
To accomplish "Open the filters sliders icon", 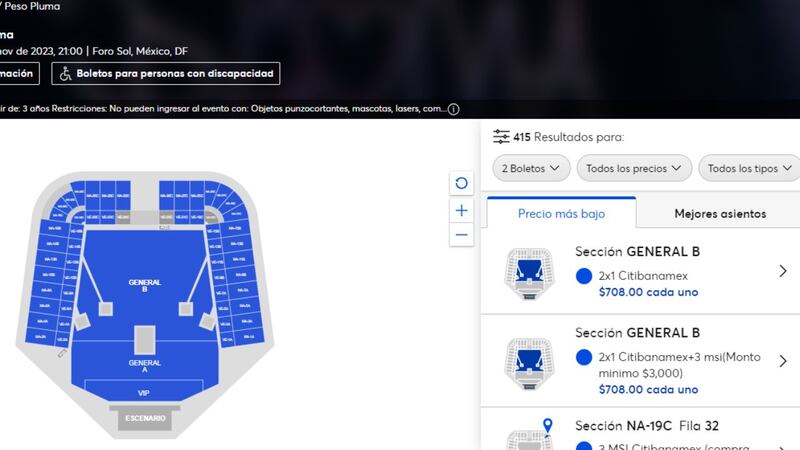I will [501, 137].
